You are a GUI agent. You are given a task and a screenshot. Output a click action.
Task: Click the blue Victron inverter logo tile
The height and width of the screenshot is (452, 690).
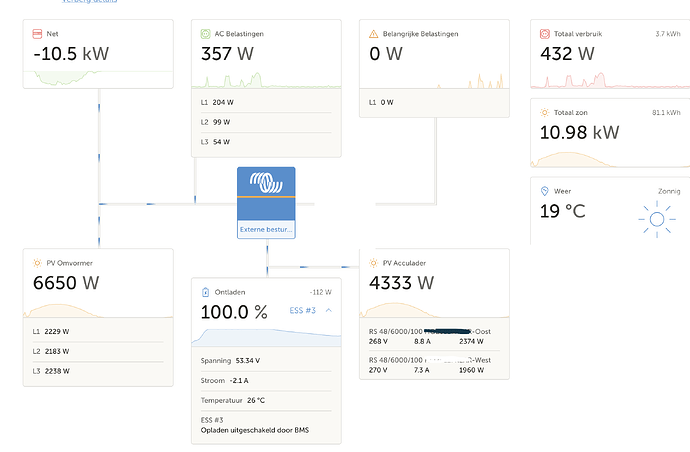[x=266, y=194]
